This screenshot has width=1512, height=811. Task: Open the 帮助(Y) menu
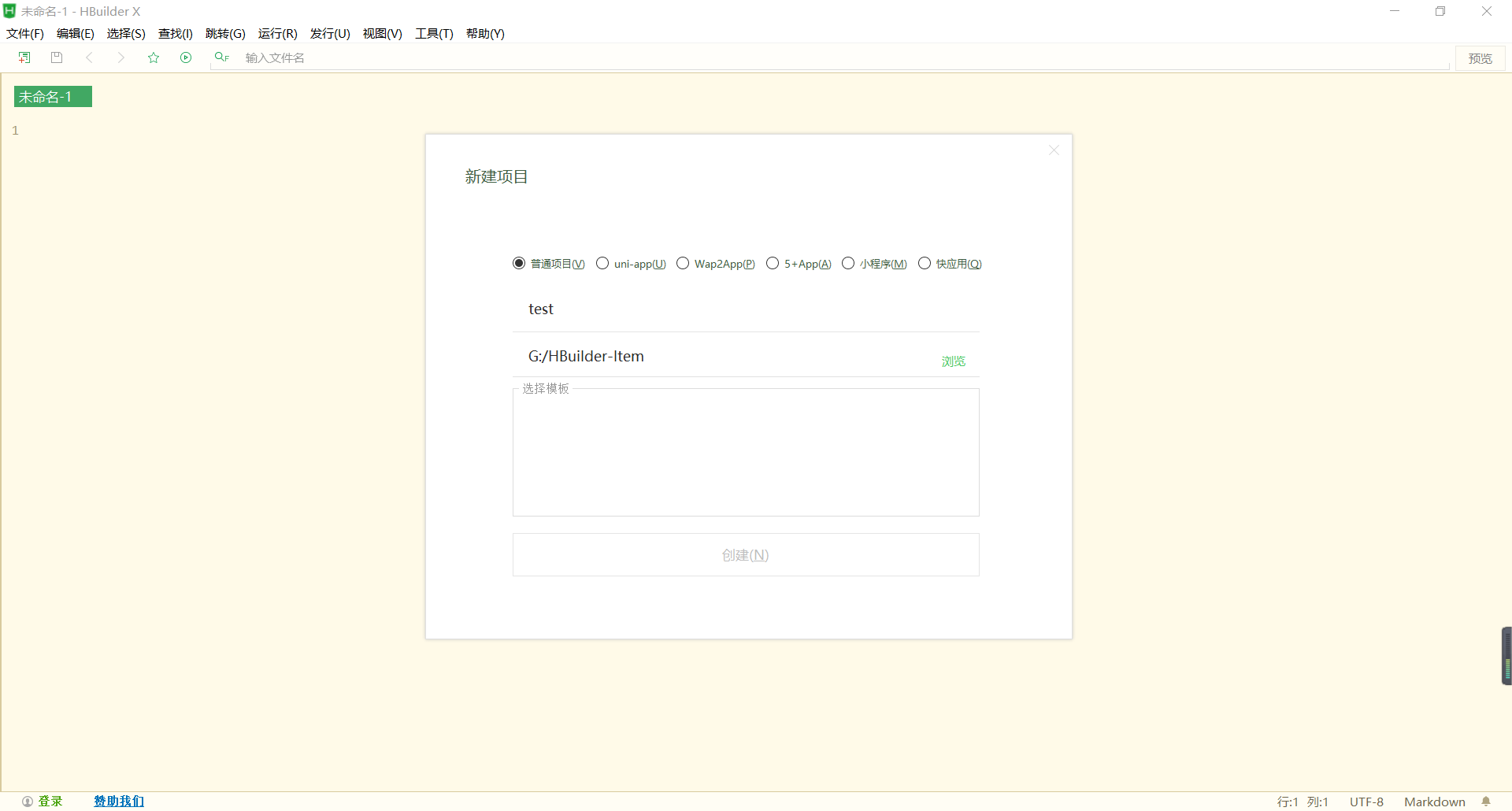(485, 33)
